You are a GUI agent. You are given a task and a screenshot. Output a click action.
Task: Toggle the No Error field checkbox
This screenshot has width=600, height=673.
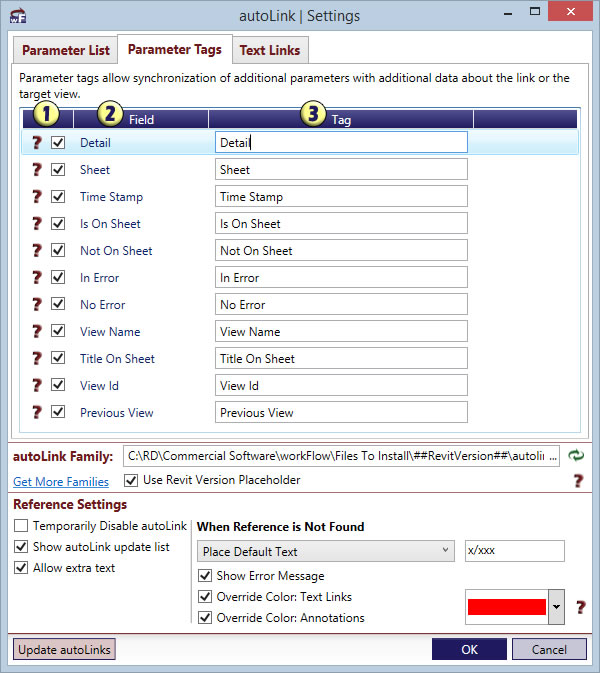pyautogui.click(x=58, y=305)
